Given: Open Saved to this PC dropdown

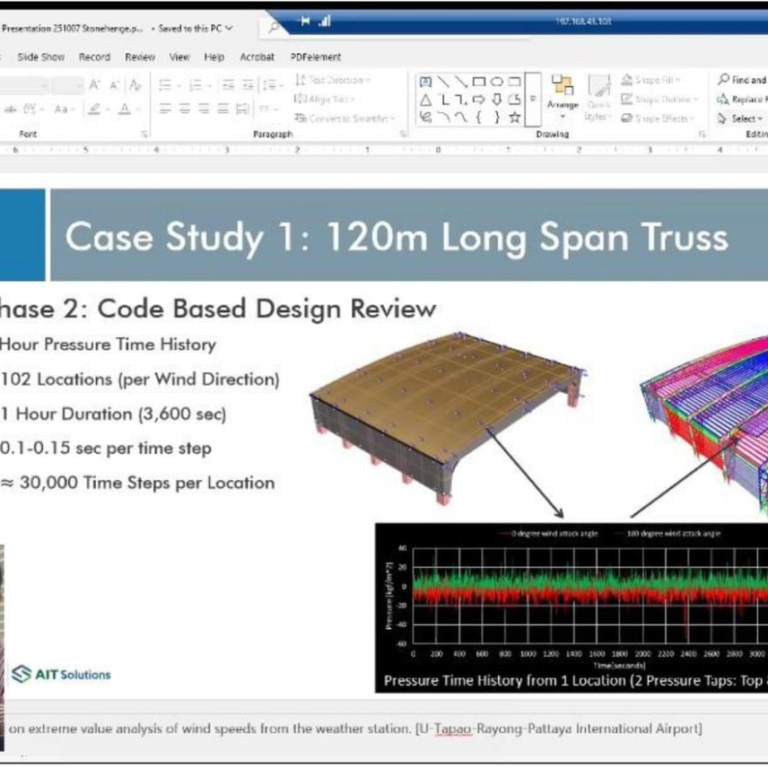Looking at the screenshot, I should tap(196, 28).
